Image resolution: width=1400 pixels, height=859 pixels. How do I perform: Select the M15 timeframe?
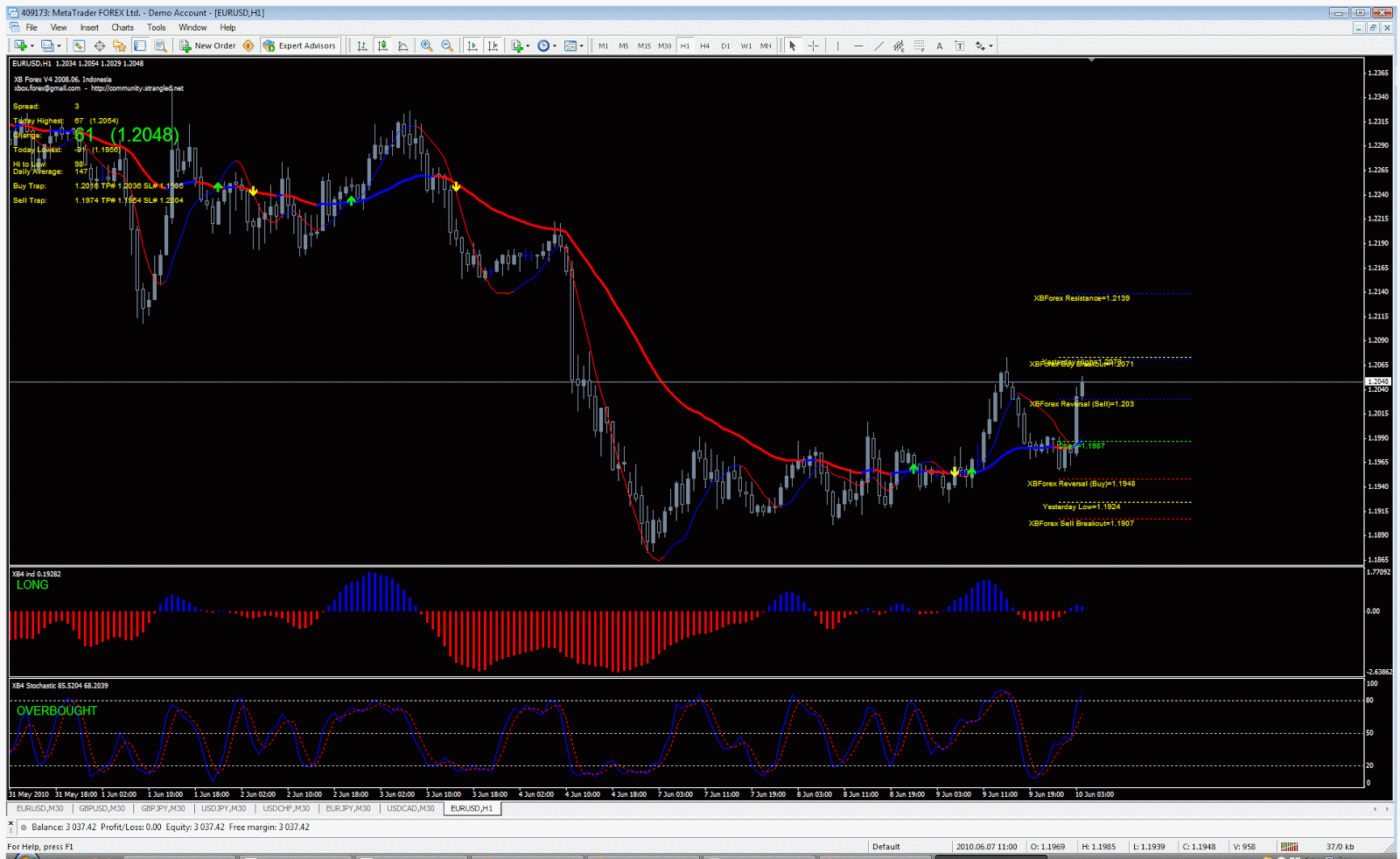tap(644, 45)
